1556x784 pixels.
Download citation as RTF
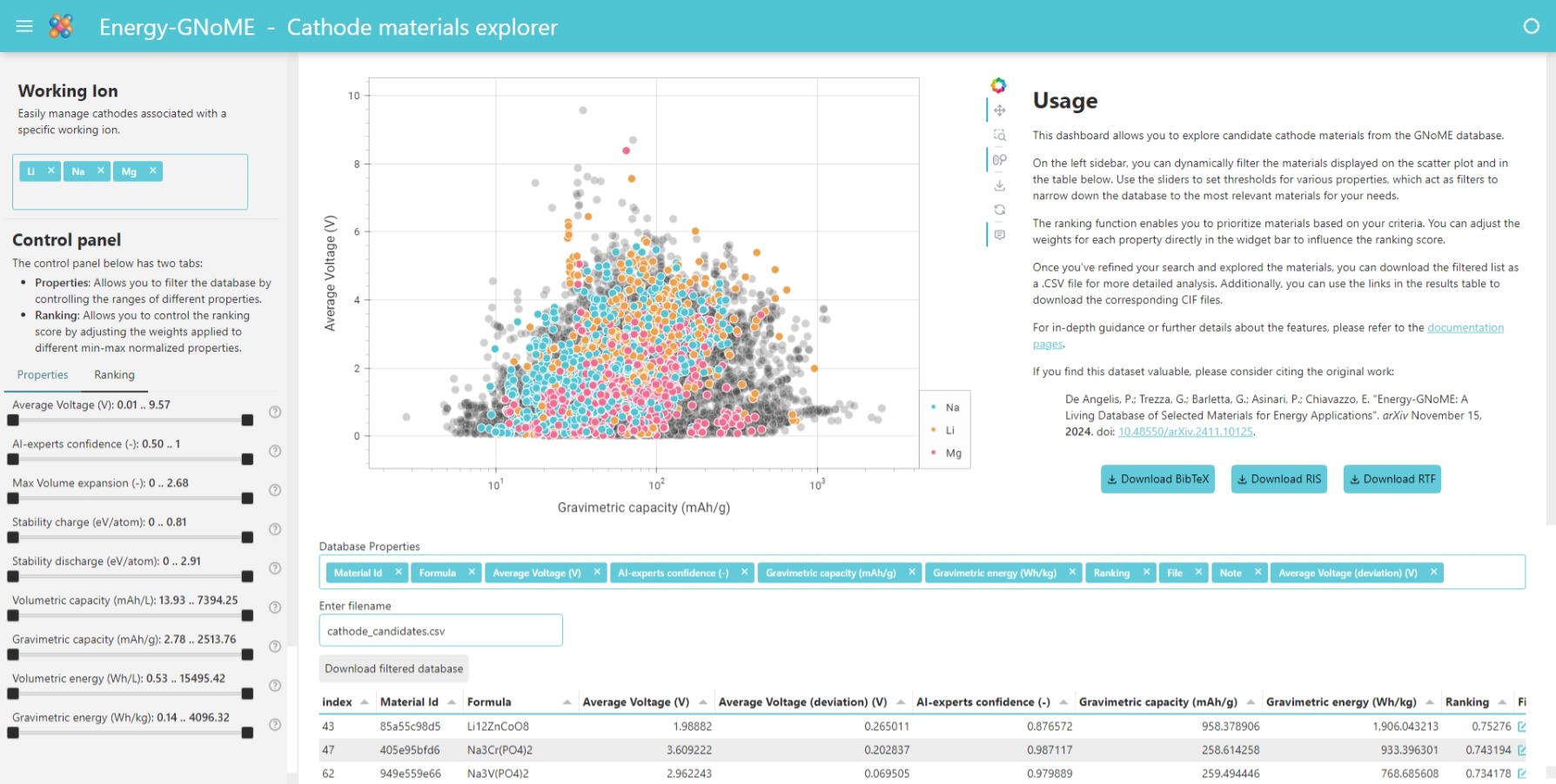point(1392,479)
